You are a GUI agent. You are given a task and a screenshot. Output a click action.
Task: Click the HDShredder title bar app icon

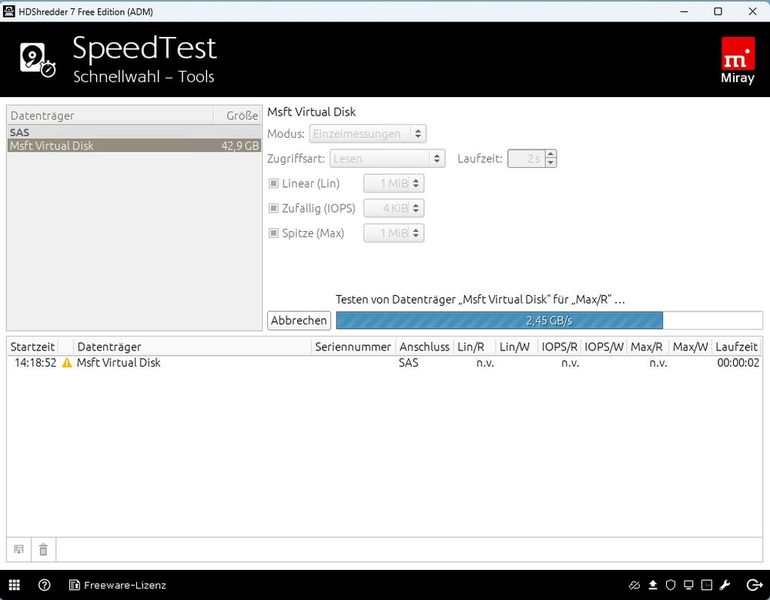(9, 11)
